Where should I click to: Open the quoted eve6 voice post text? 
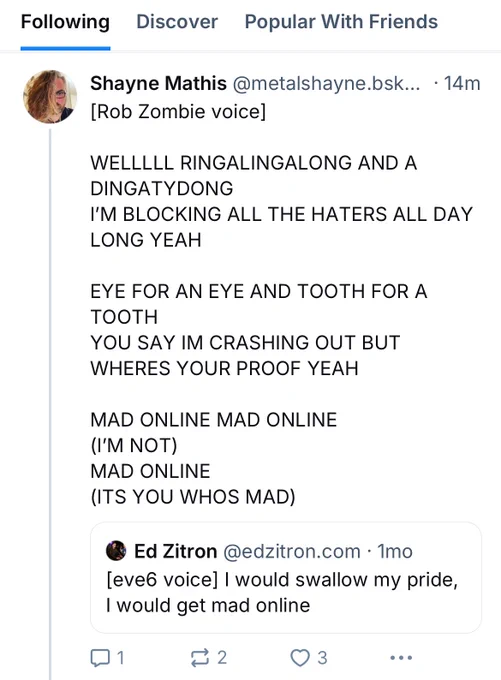pos(282,592)
